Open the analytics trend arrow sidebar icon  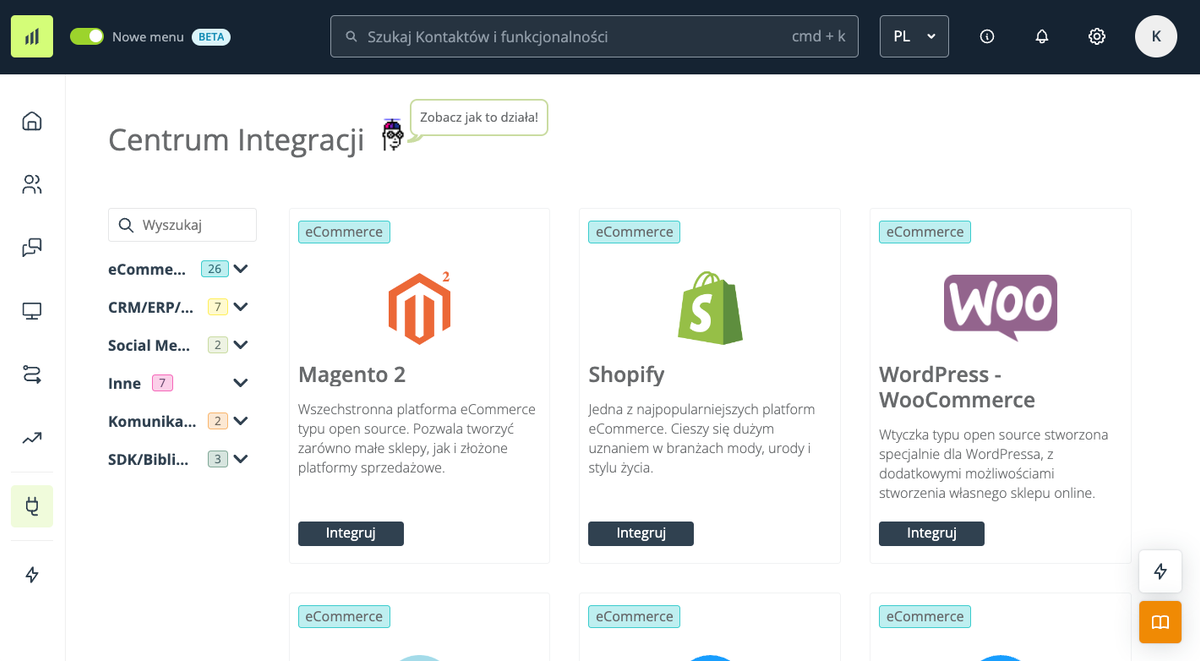[32, 437]
